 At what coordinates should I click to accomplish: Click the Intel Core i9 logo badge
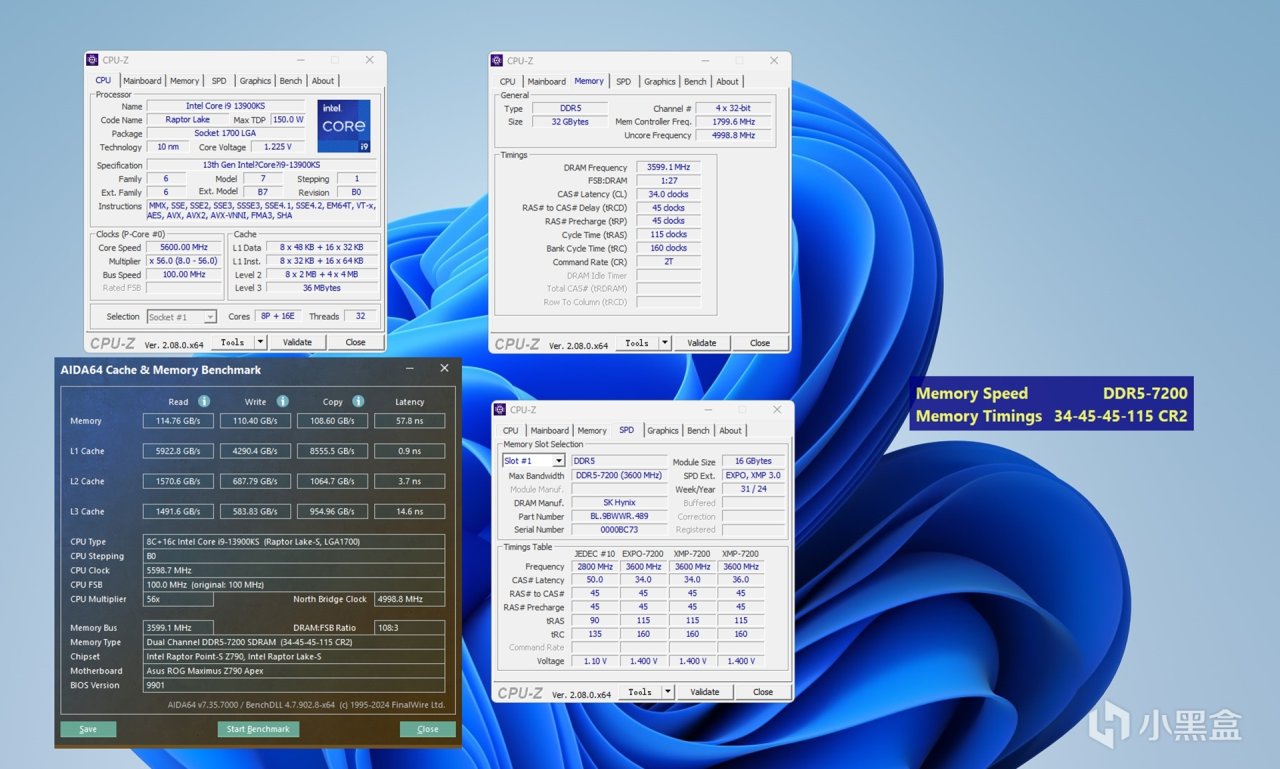point(344,126)
